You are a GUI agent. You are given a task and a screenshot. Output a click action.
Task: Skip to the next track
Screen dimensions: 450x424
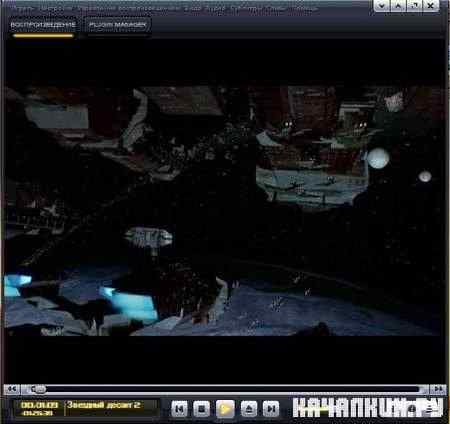coord(271,408)
